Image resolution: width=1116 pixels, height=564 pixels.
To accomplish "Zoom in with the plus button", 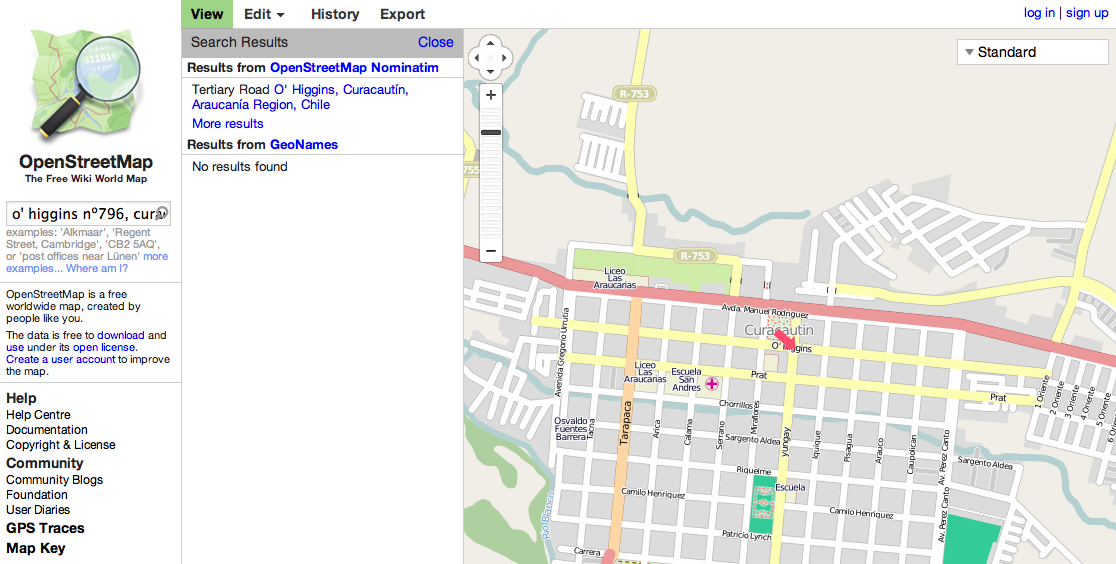I will pyautogui.click(x=490, y=95).
